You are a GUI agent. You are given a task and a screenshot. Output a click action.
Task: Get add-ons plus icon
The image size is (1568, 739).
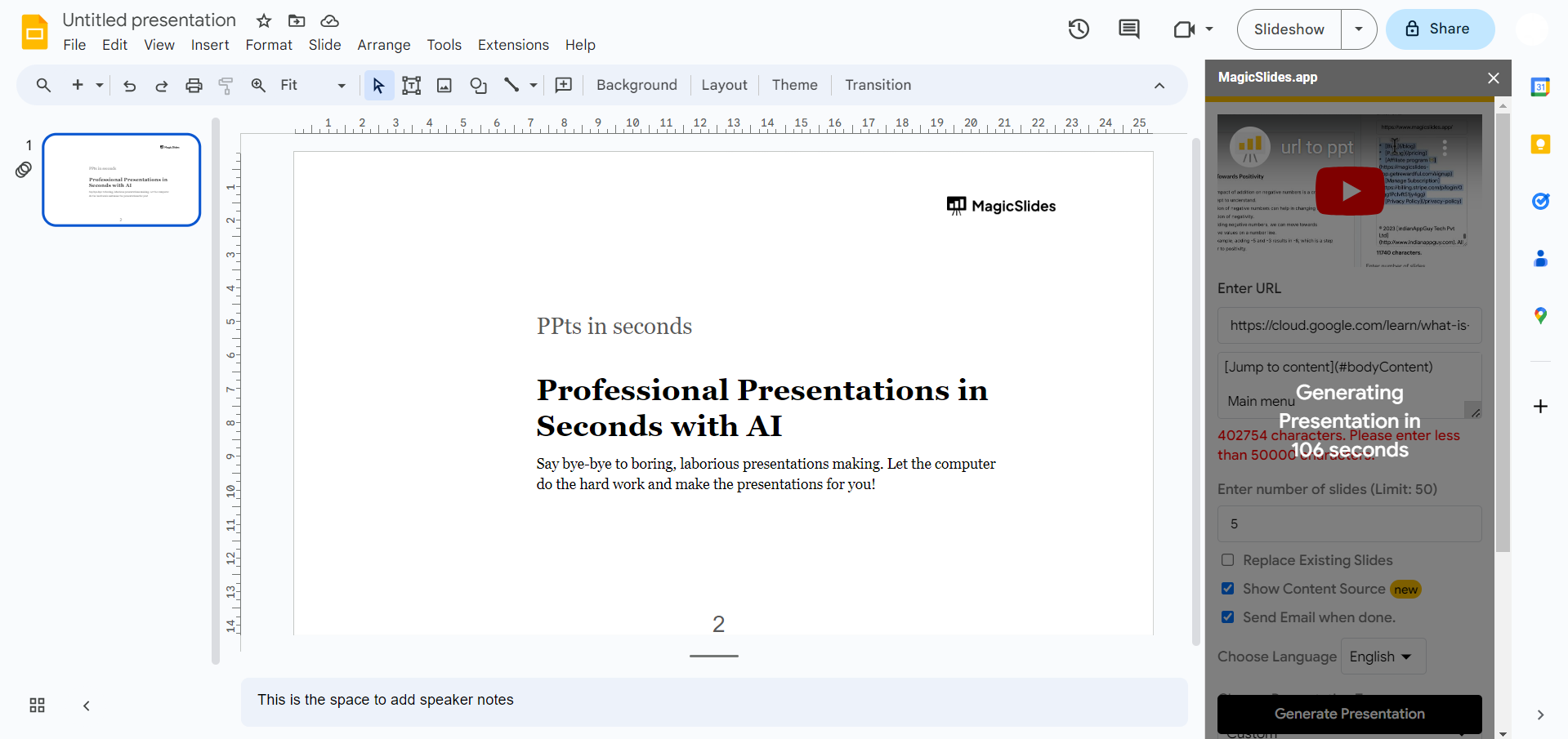click(1540, 406)
